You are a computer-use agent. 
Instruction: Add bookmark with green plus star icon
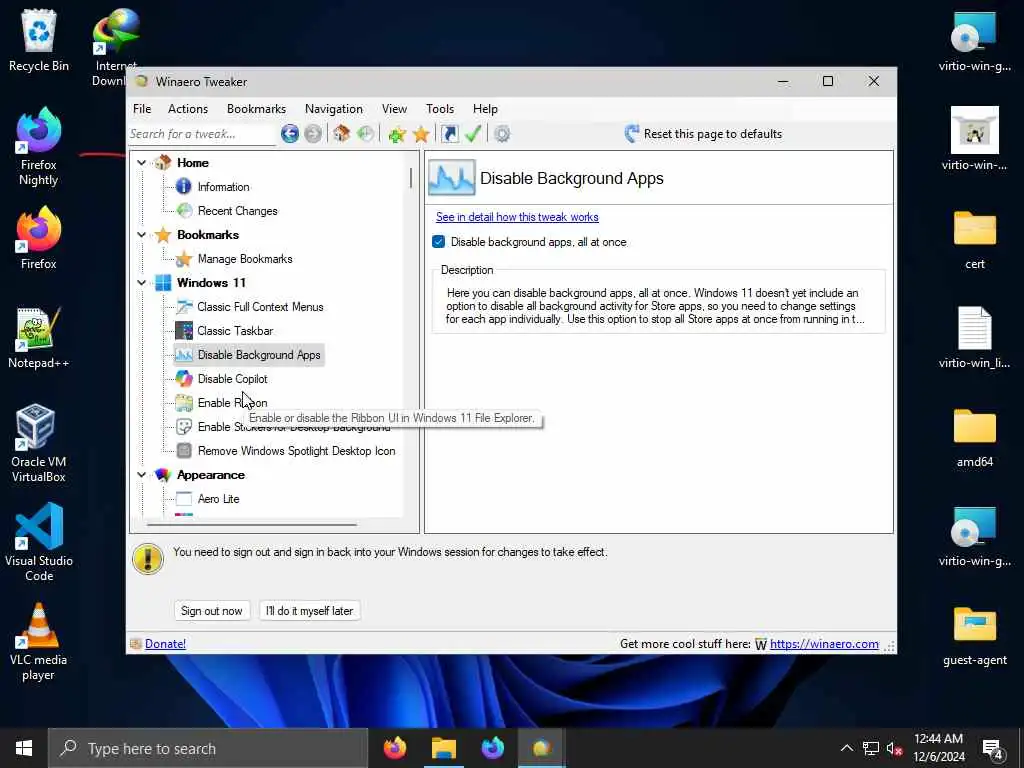(396, 134)
